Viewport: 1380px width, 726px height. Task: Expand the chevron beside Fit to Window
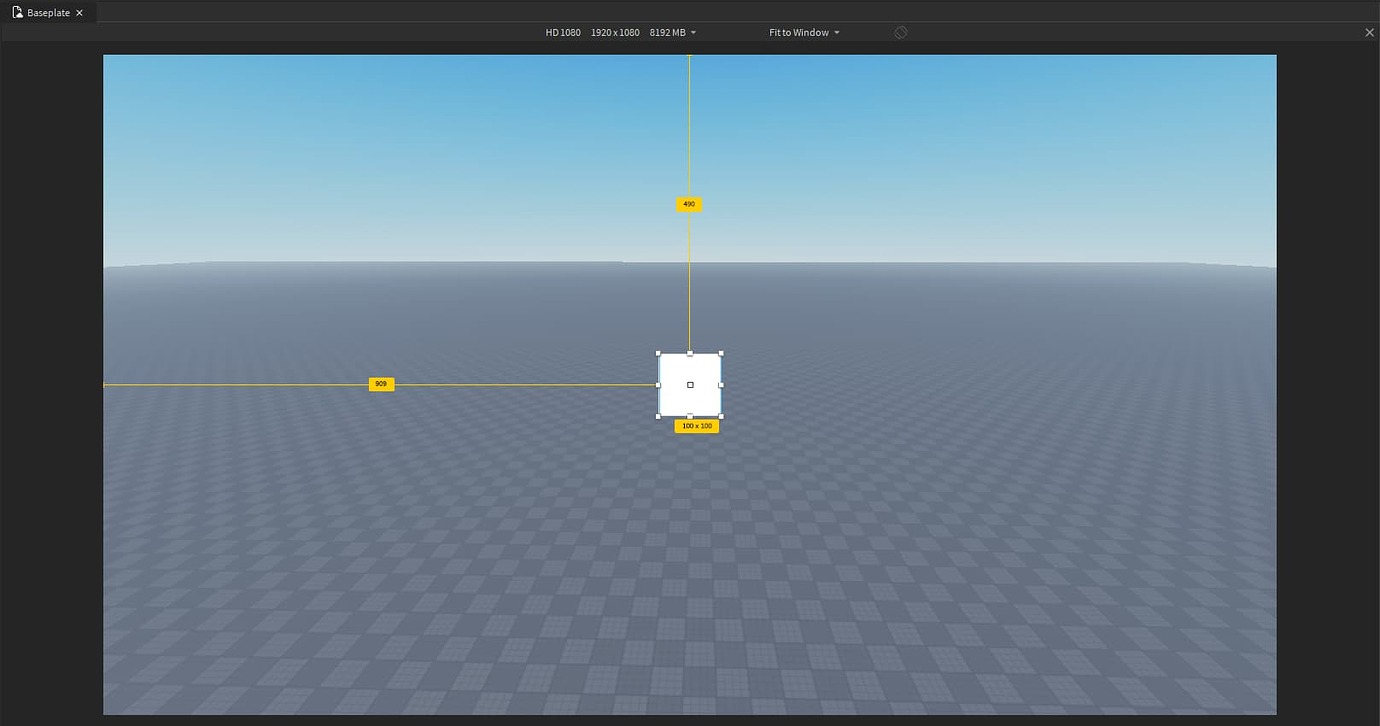click(837, 32)
